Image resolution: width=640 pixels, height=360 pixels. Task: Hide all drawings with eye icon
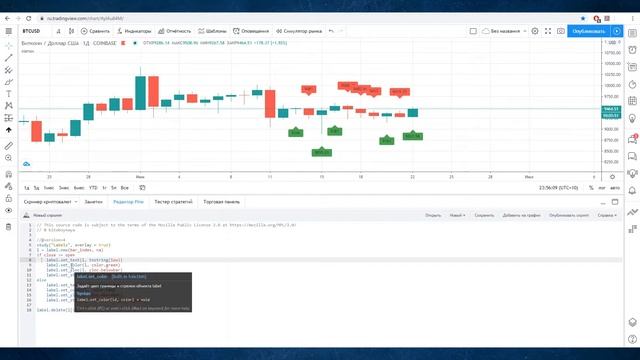pos(9,211)
